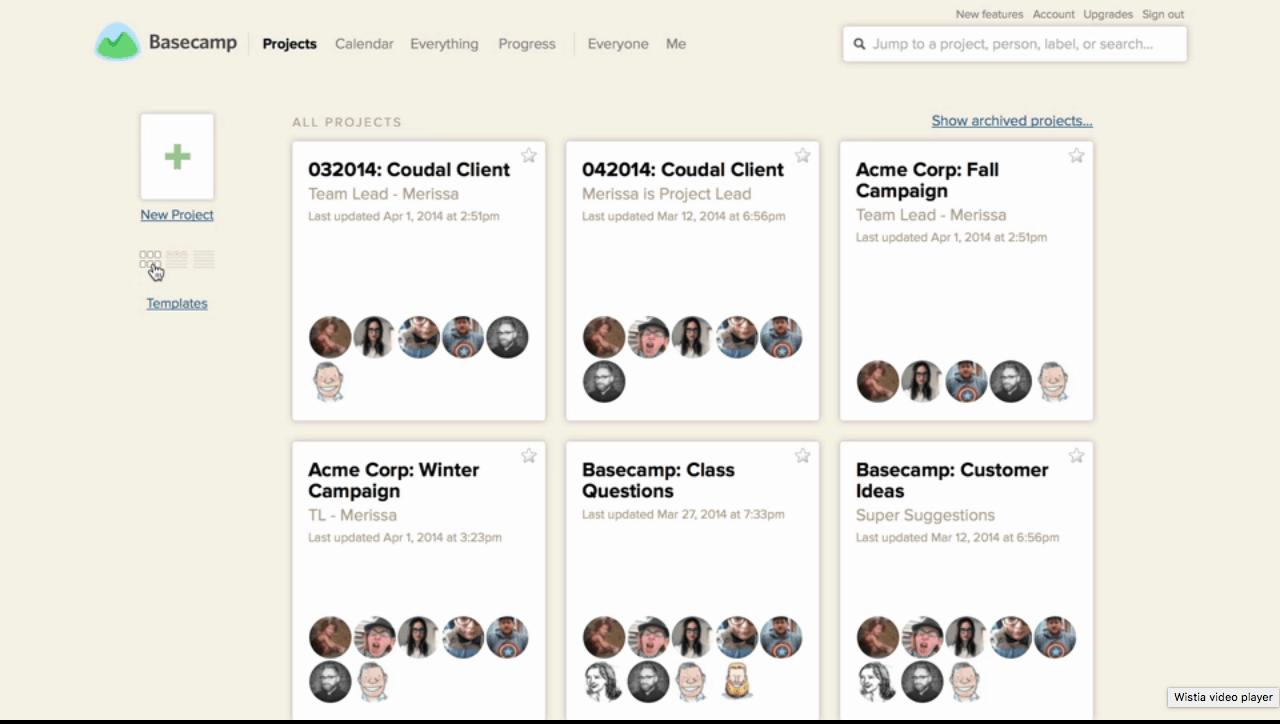The image size is (1280, 724).
Task: Click the New features link
Action: [x=989, y=15]
